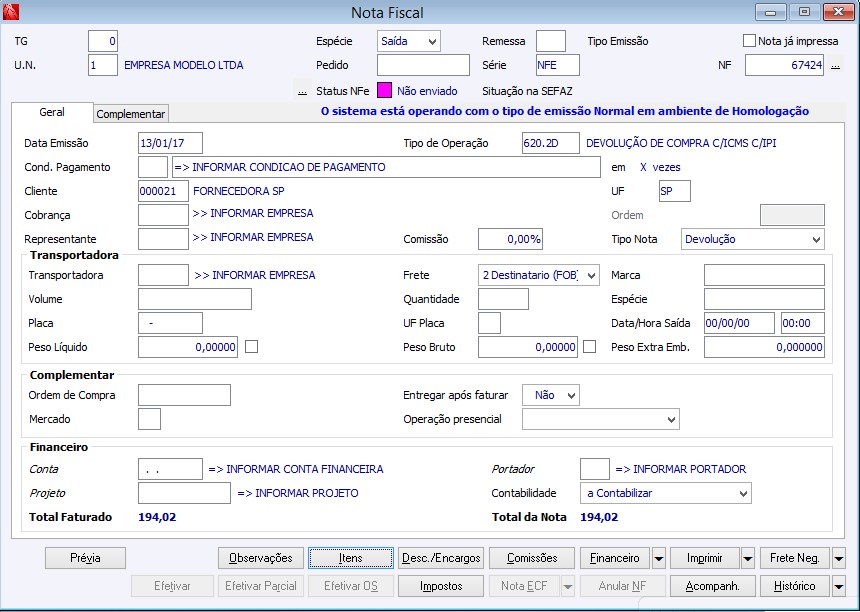Click the Quantidade input field

[503, 299]
